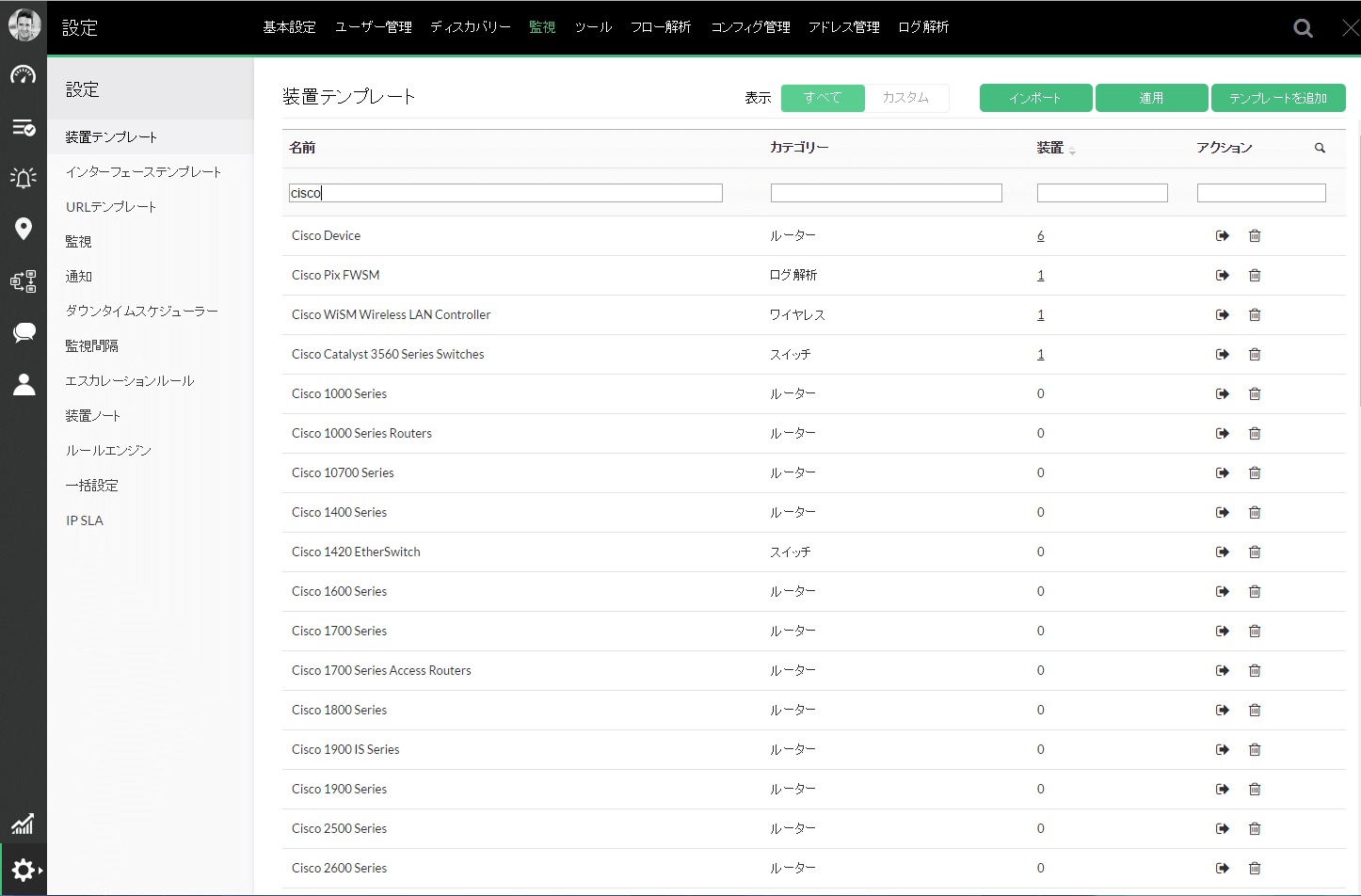
Task: Delete the Cisco Pix FWSM template
Action: pyautogui.click(x=1255, y=276)
